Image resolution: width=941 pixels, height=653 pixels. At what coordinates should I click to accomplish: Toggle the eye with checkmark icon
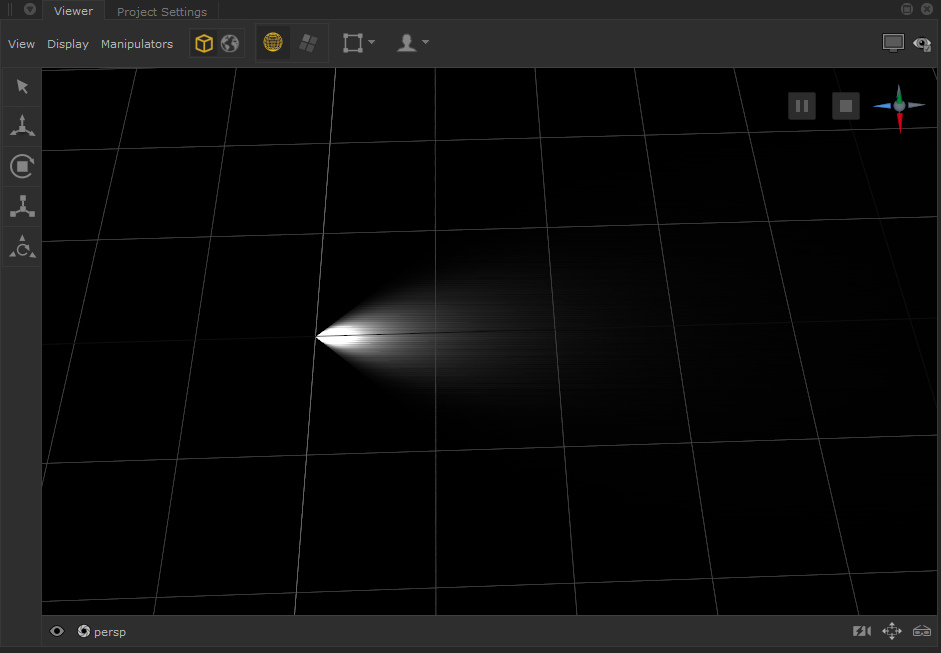pyautogui.click(x=922, y=44)
